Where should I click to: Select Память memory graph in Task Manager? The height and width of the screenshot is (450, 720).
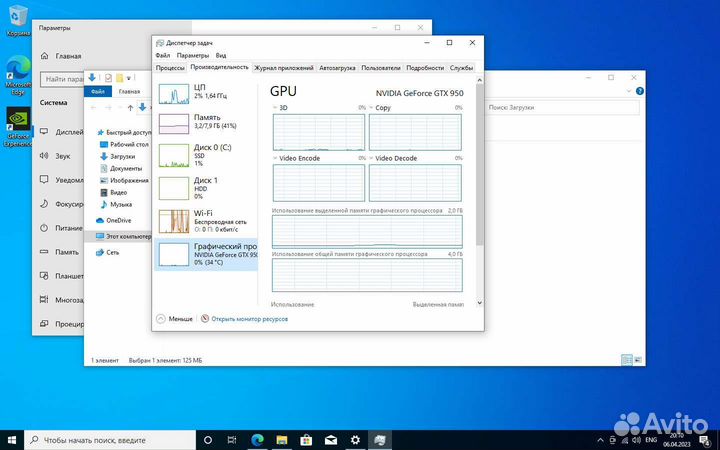coord(206,123)
